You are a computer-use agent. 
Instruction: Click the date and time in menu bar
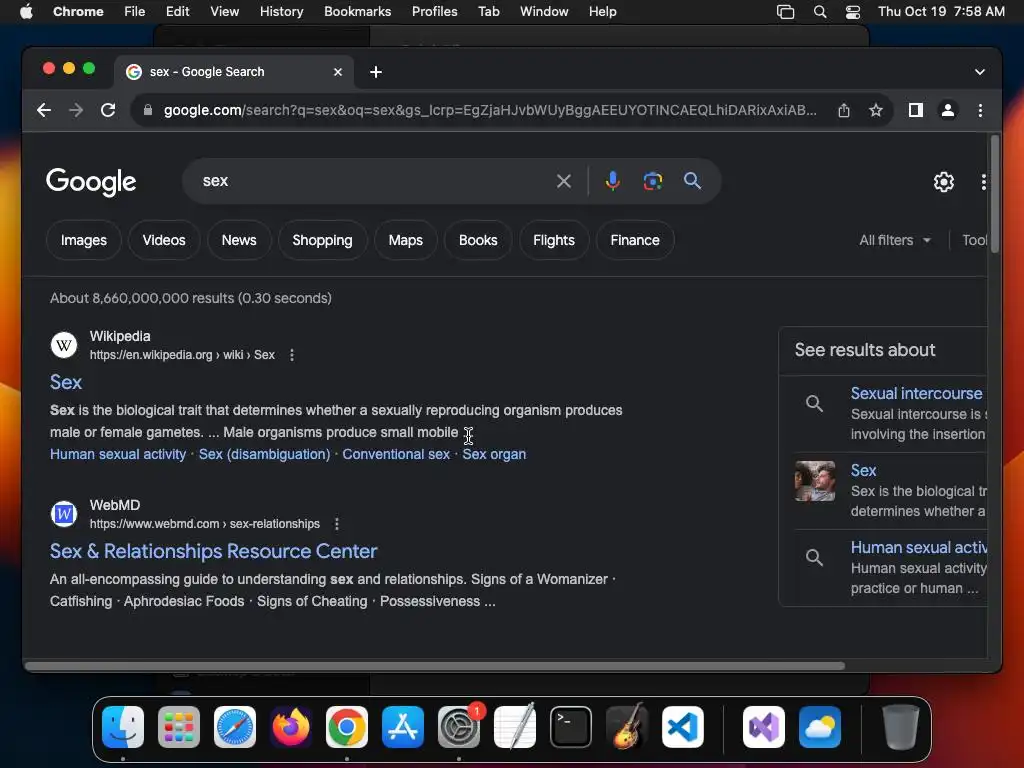point(941,12)
